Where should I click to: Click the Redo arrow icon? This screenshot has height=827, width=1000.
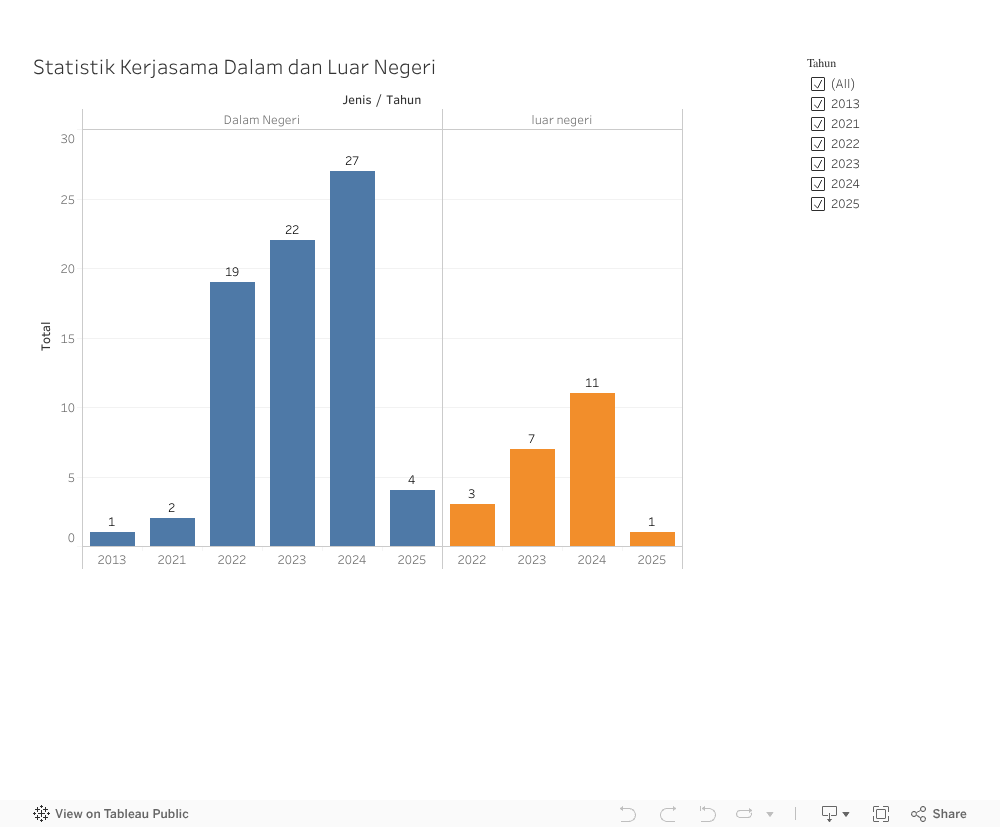[668, 814]
